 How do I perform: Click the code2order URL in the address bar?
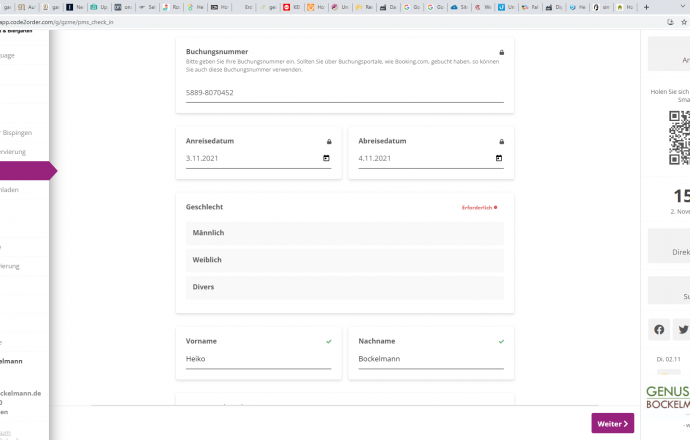57,22
